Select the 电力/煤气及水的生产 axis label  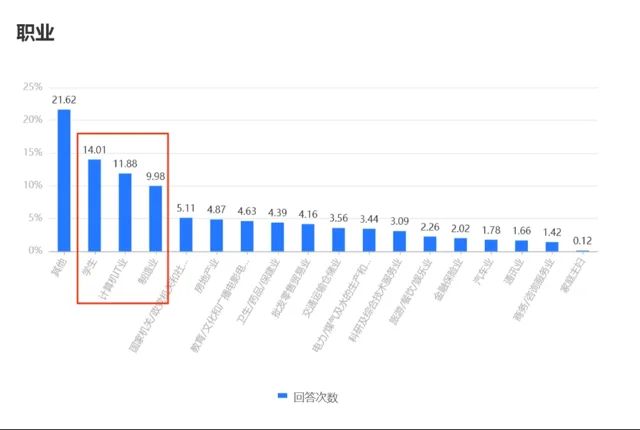[341, 305]
